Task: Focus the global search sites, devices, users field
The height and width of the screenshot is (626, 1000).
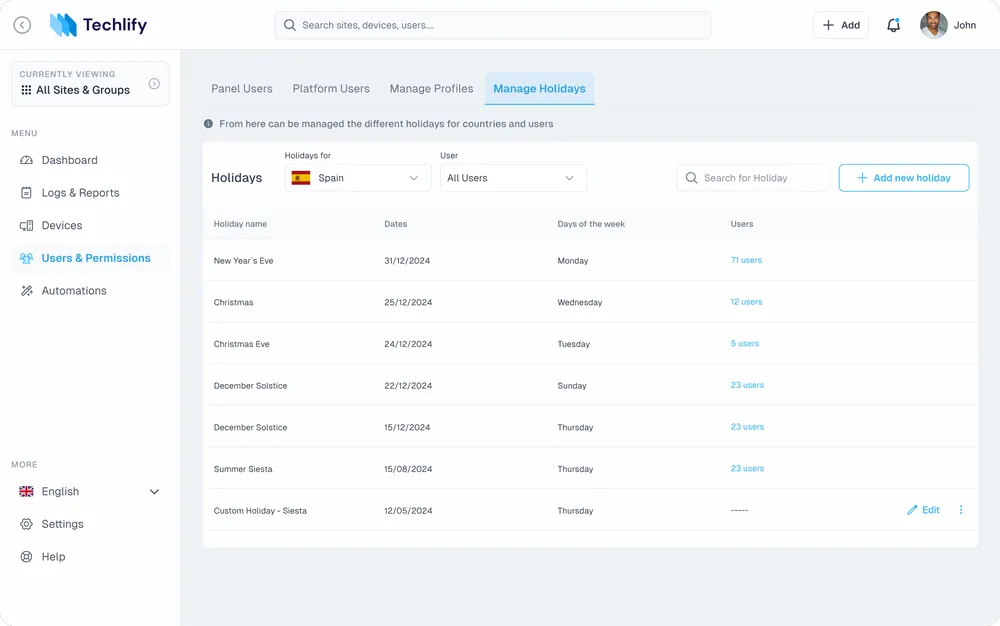Action: (x=493, y=25)
